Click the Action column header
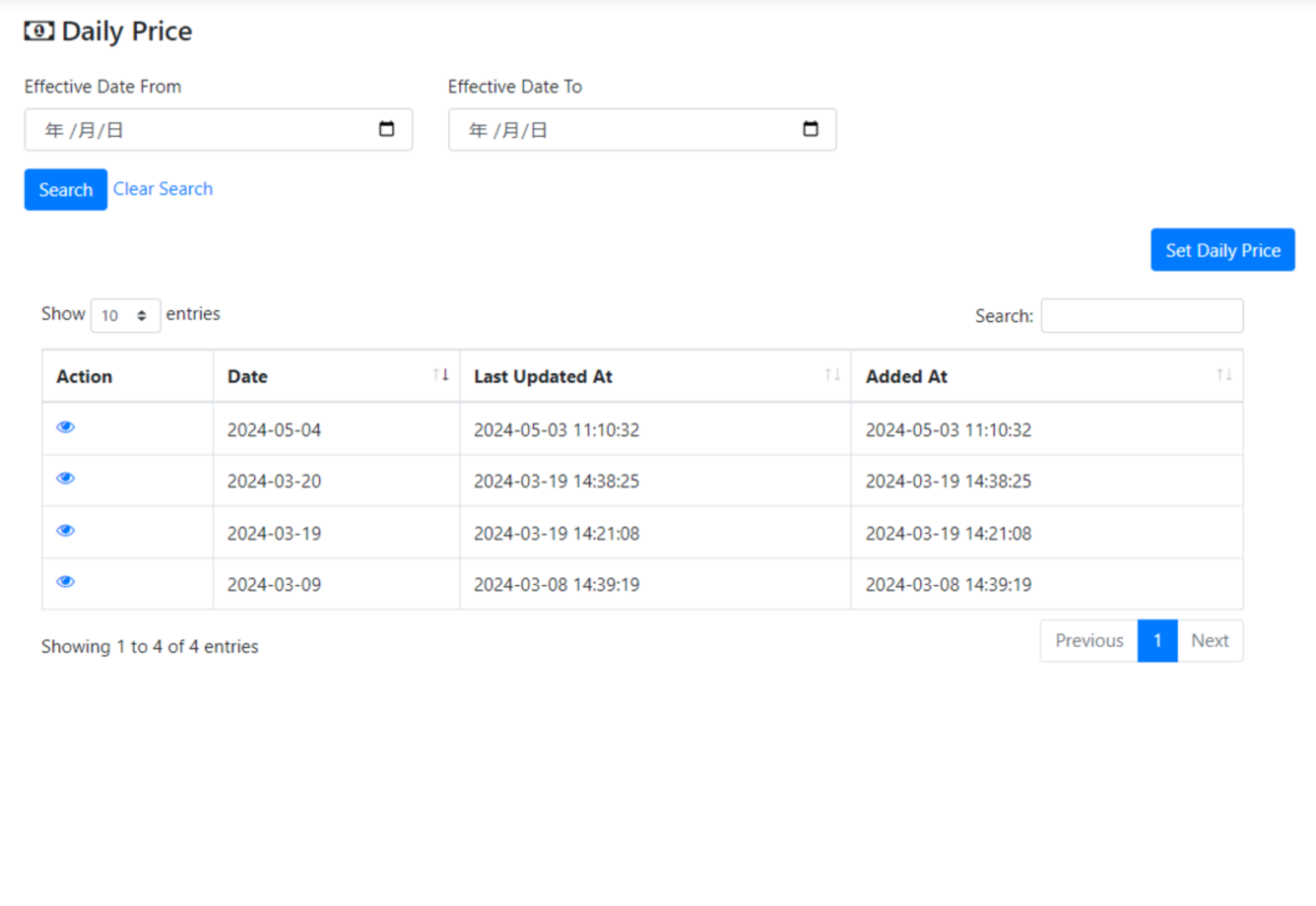The width and height of the screenshot is (1316, 906). pyautogui.click(x=84, y=377)
